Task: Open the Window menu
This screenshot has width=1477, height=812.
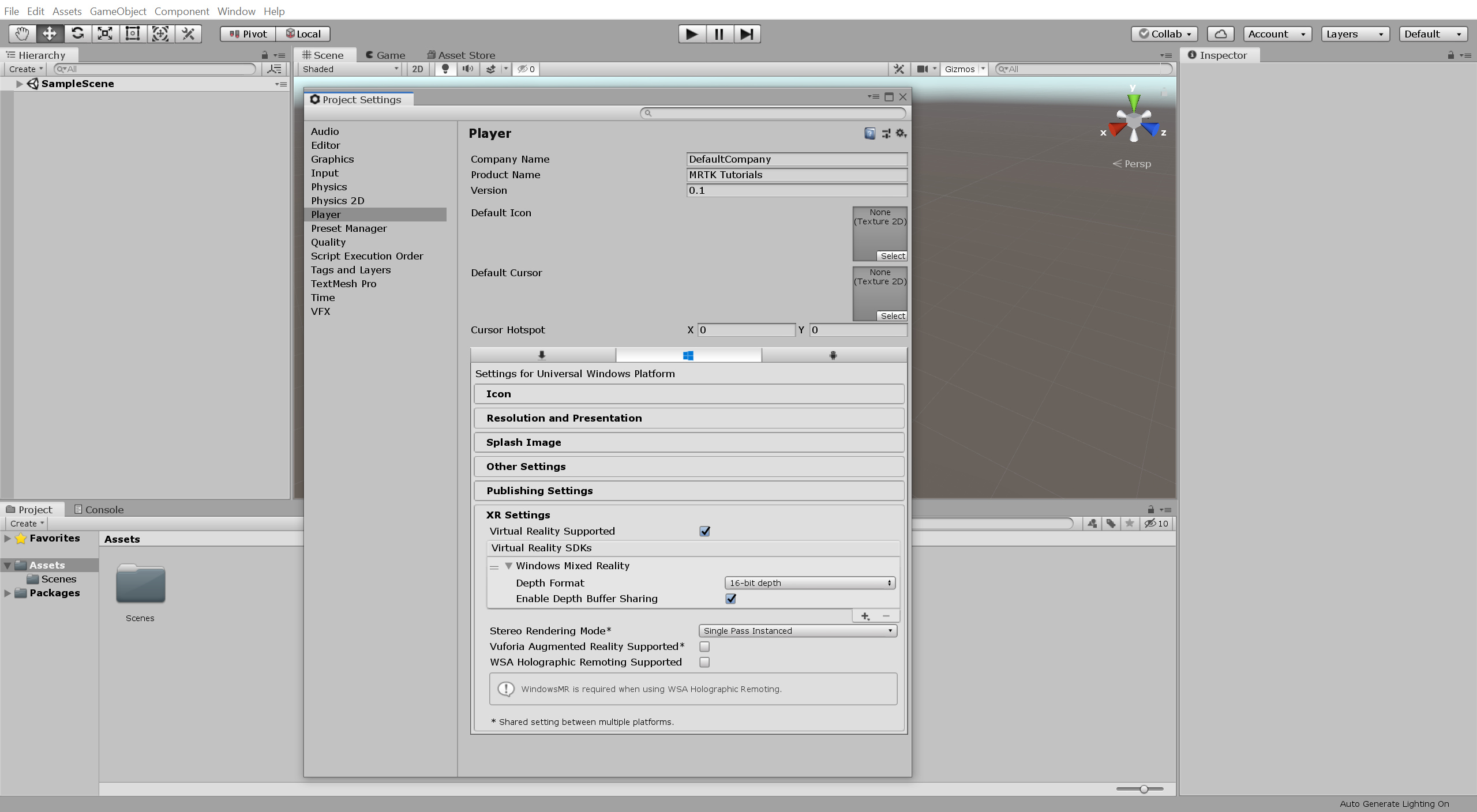Action: [236, 11]
